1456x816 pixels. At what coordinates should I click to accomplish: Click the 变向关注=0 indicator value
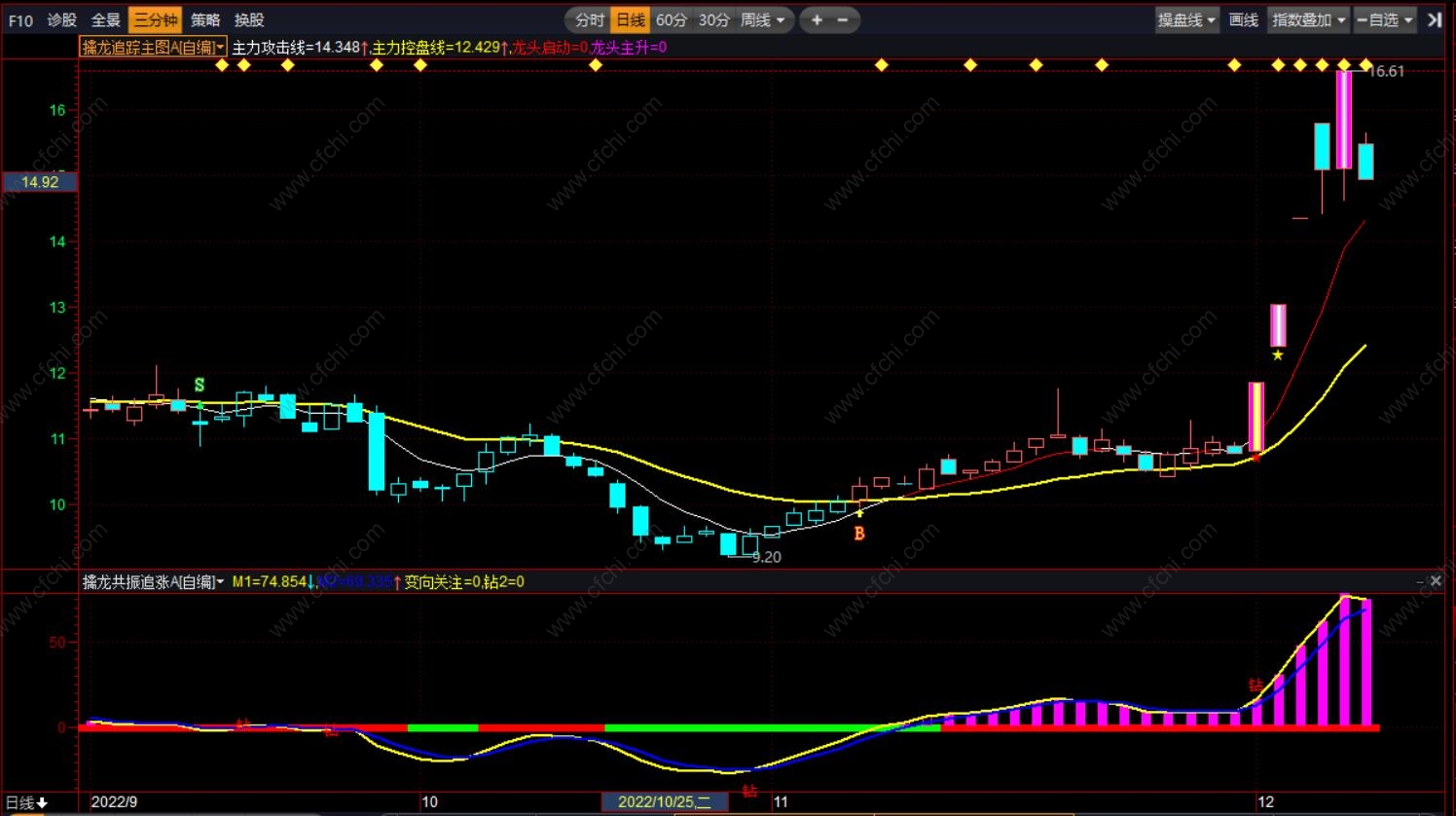(443, 581)
